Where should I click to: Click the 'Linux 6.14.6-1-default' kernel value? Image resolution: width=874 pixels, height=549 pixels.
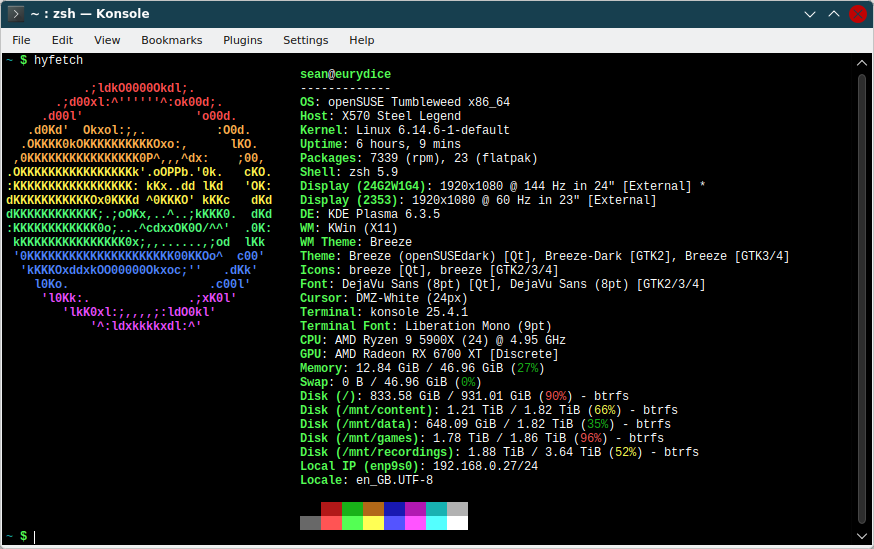coord(433,130)
